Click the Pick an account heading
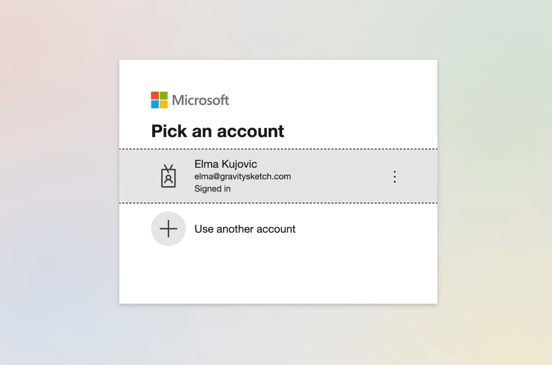 point(218,131)
